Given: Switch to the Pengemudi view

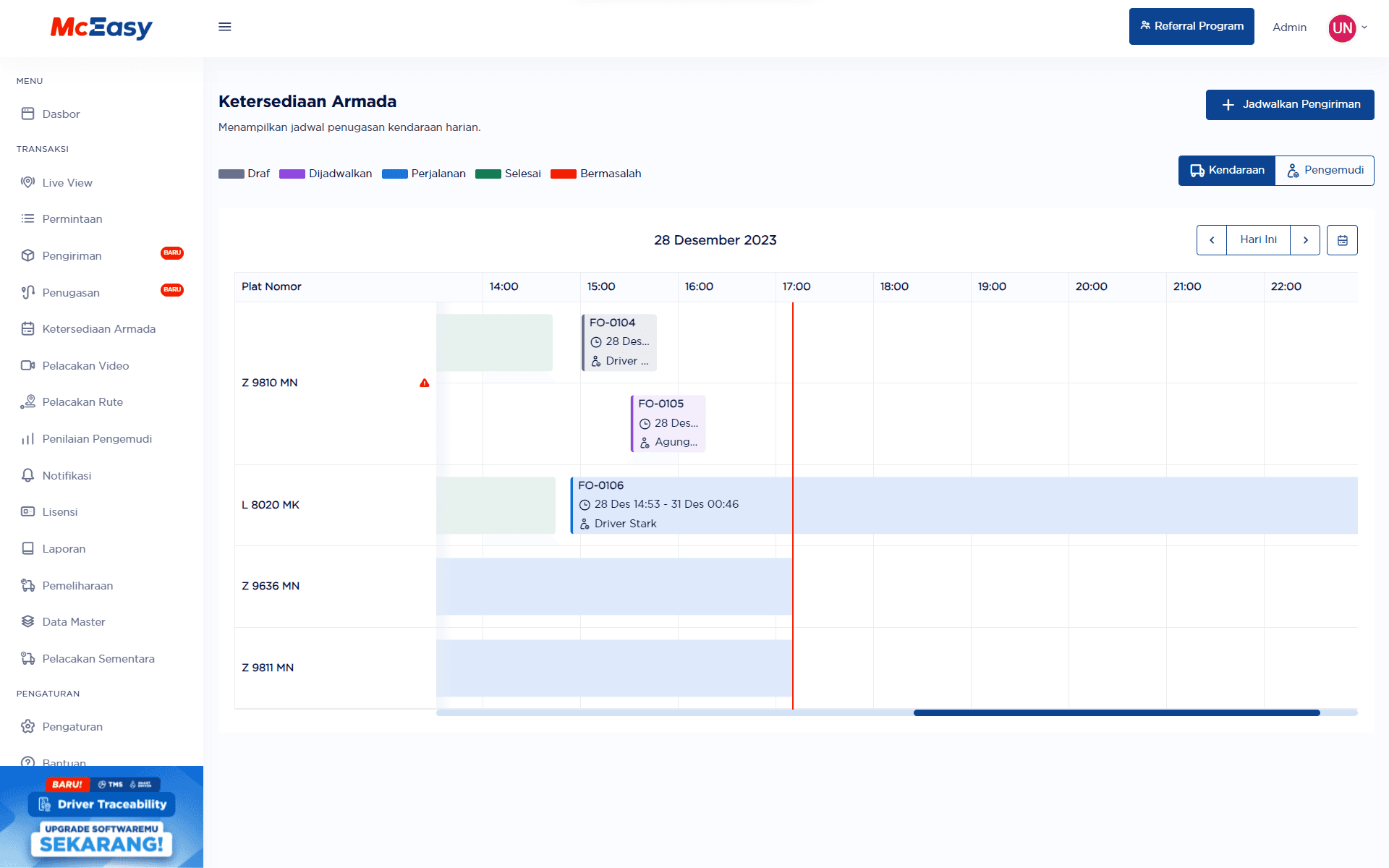Looking at the screenshot, I should click(x=1325, y=170).
